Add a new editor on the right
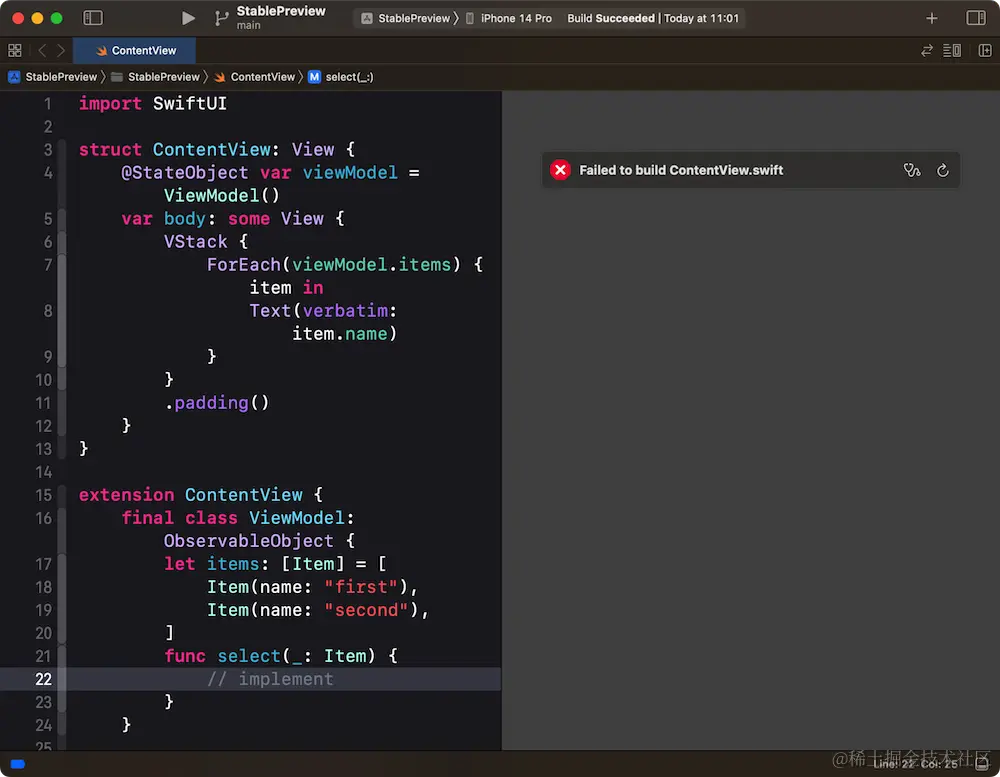The image size is (1000, 777). [x=985, y=50]
